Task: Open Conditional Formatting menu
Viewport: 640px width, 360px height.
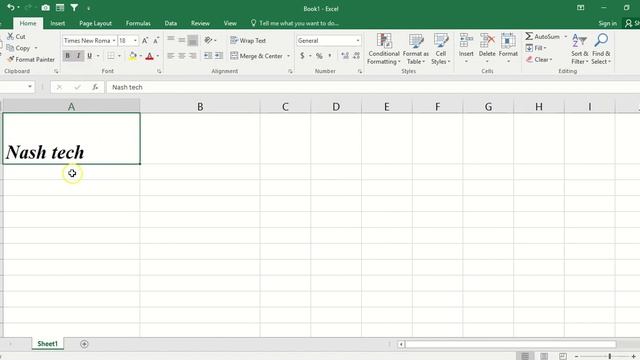Action: pos(384,49)
